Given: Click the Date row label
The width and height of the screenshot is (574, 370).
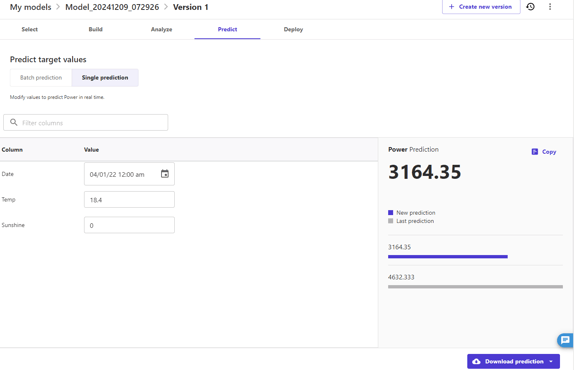Looking at the screenshot, I should (8, 174).
